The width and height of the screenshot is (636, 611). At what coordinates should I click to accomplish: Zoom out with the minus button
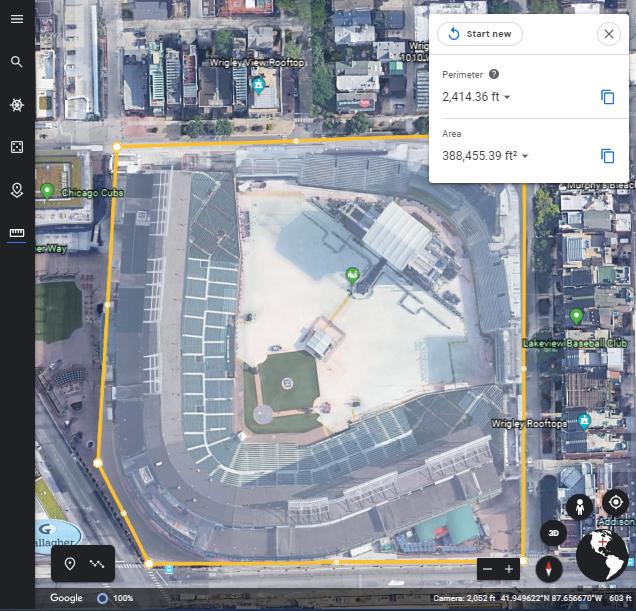tap(488, 569)
